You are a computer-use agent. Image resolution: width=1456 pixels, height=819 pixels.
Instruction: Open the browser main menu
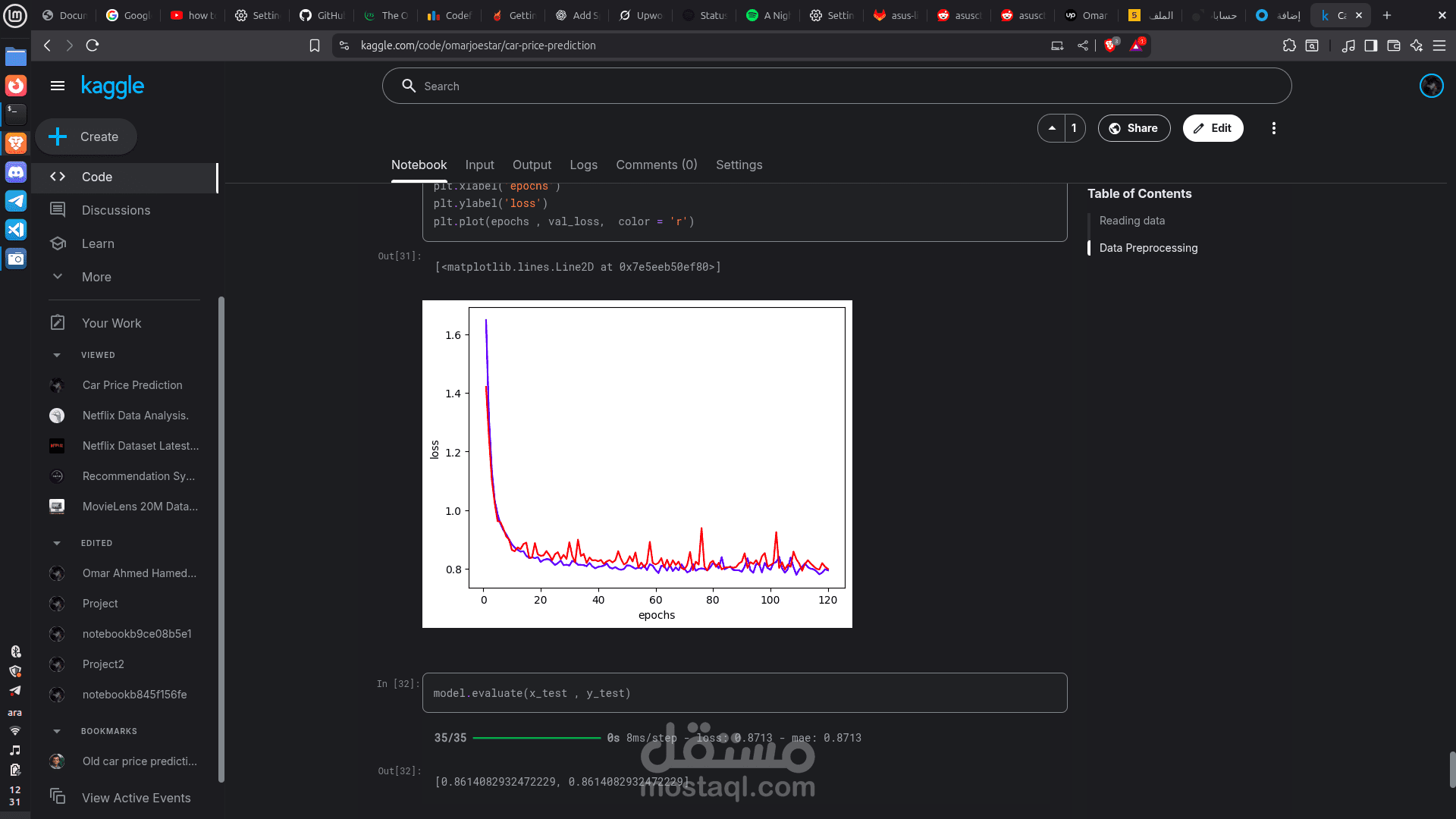(1439, 45)
